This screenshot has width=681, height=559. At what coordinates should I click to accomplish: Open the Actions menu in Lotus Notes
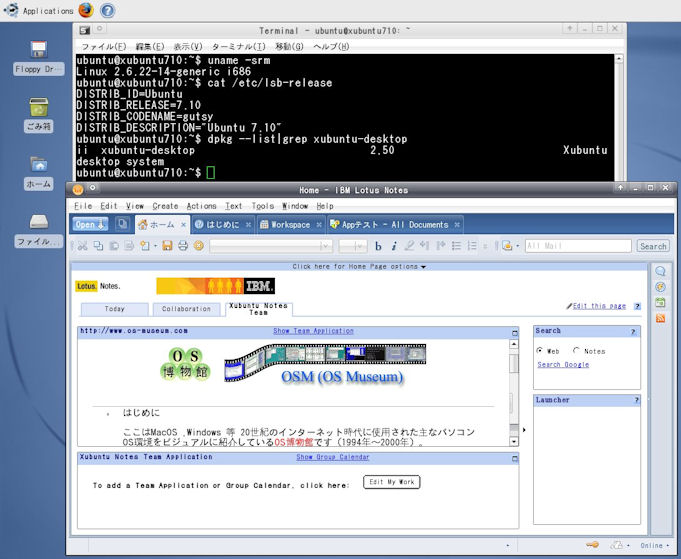pos(201,206)
